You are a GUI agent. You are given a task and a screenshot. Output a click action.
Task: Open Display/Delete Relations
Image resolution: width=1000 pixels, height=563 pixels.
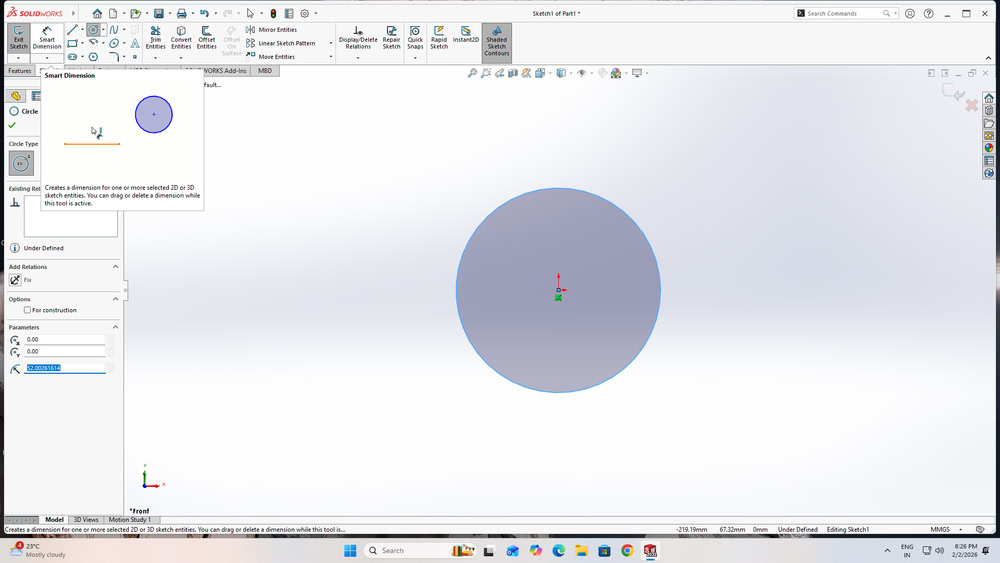[x=358, y=38]
